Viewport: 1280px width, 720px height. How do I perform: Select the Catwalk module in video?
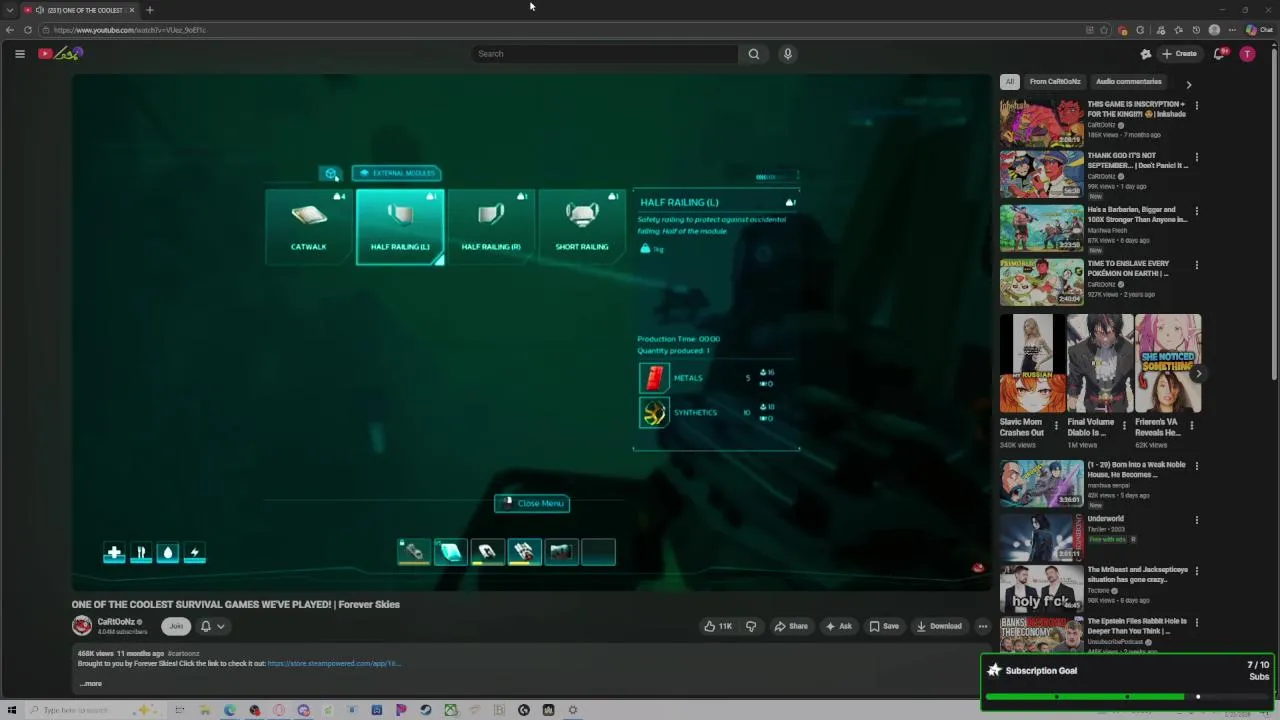click(x=308, y=226)
